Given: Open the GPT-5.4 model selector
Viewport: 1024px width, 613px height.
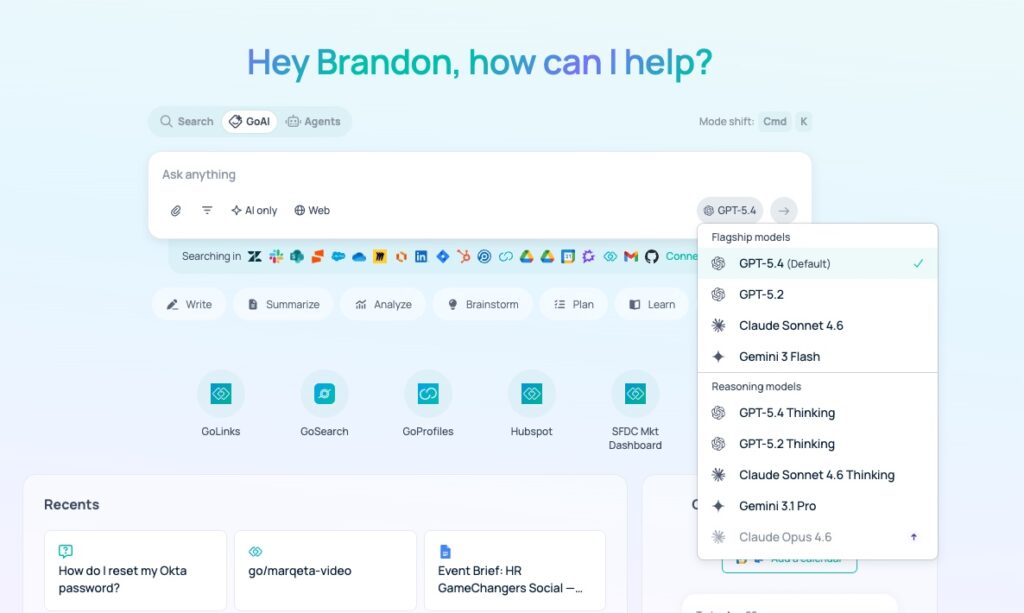Looking at the screenshot, I should (729, 210).
